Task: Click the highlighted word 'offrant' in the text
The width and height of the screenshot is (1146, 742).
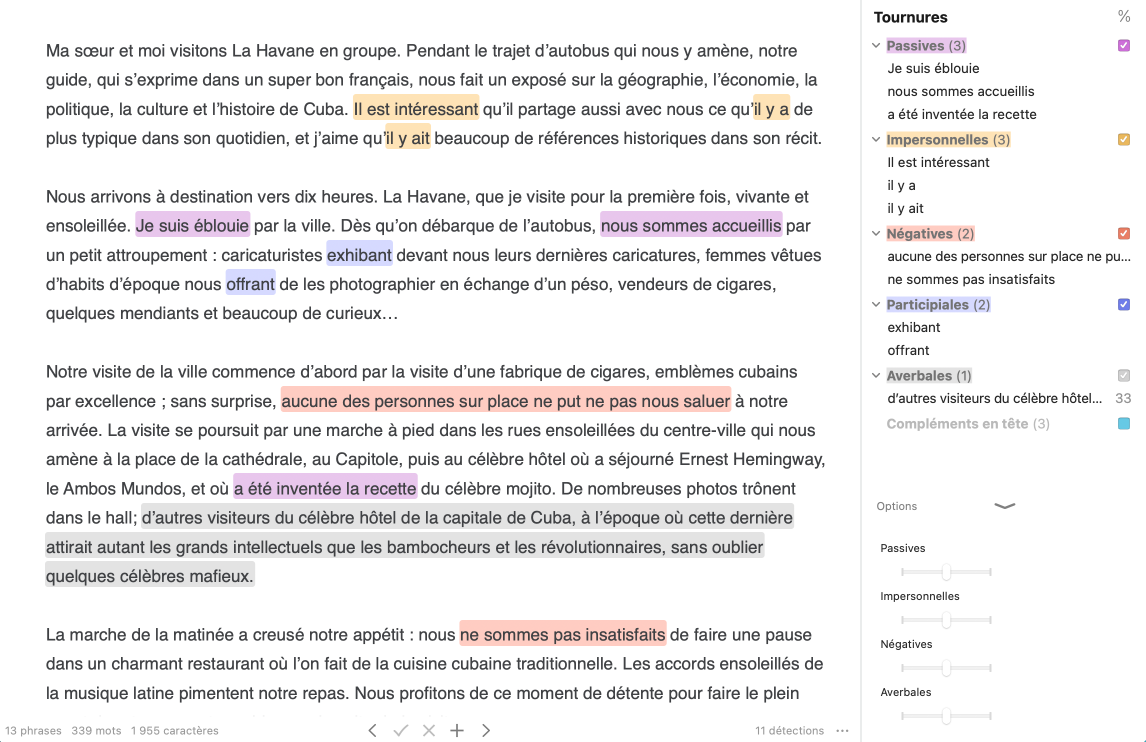Action: (x=251, y=284)
